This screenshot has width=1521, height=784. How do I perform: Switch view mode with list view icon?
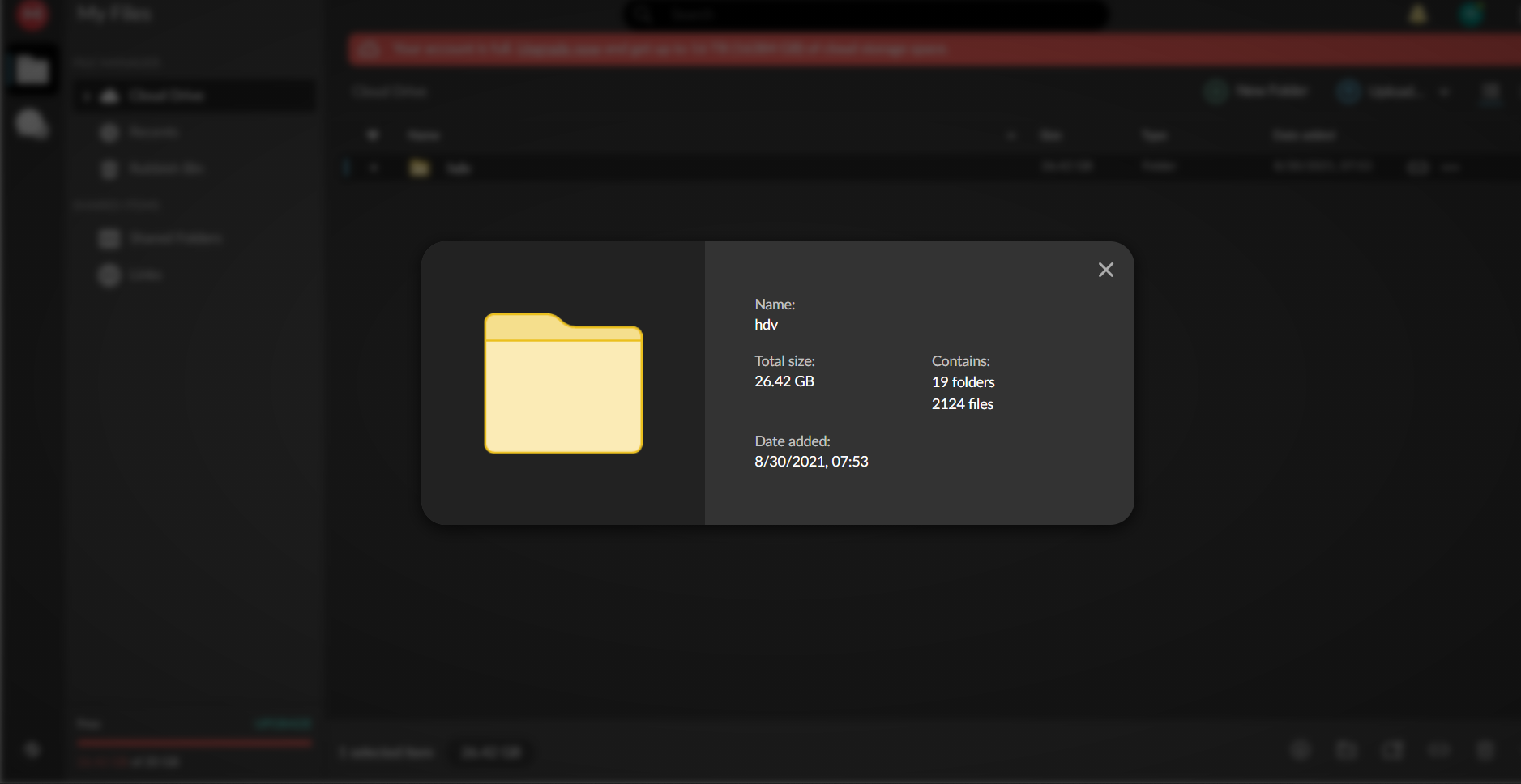tap(1491, 92)
